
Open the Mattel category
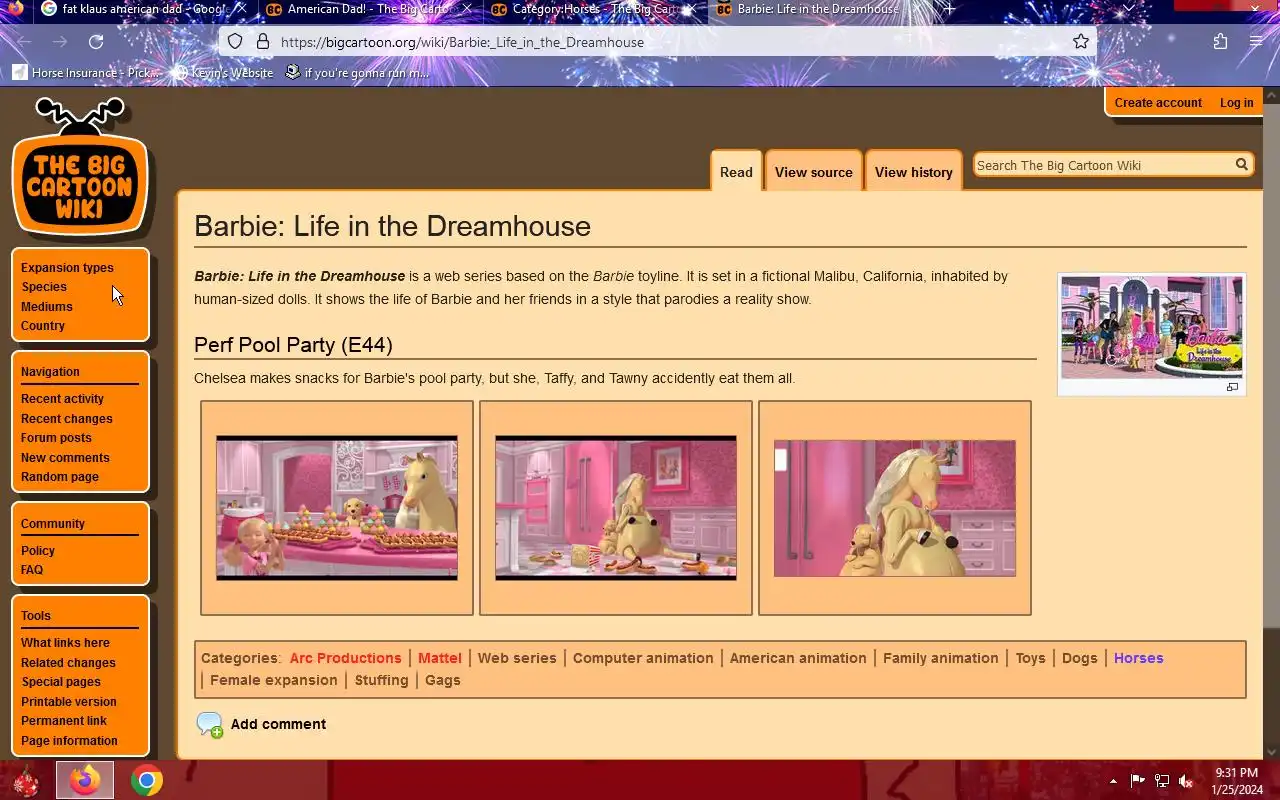tap(440, 658)
